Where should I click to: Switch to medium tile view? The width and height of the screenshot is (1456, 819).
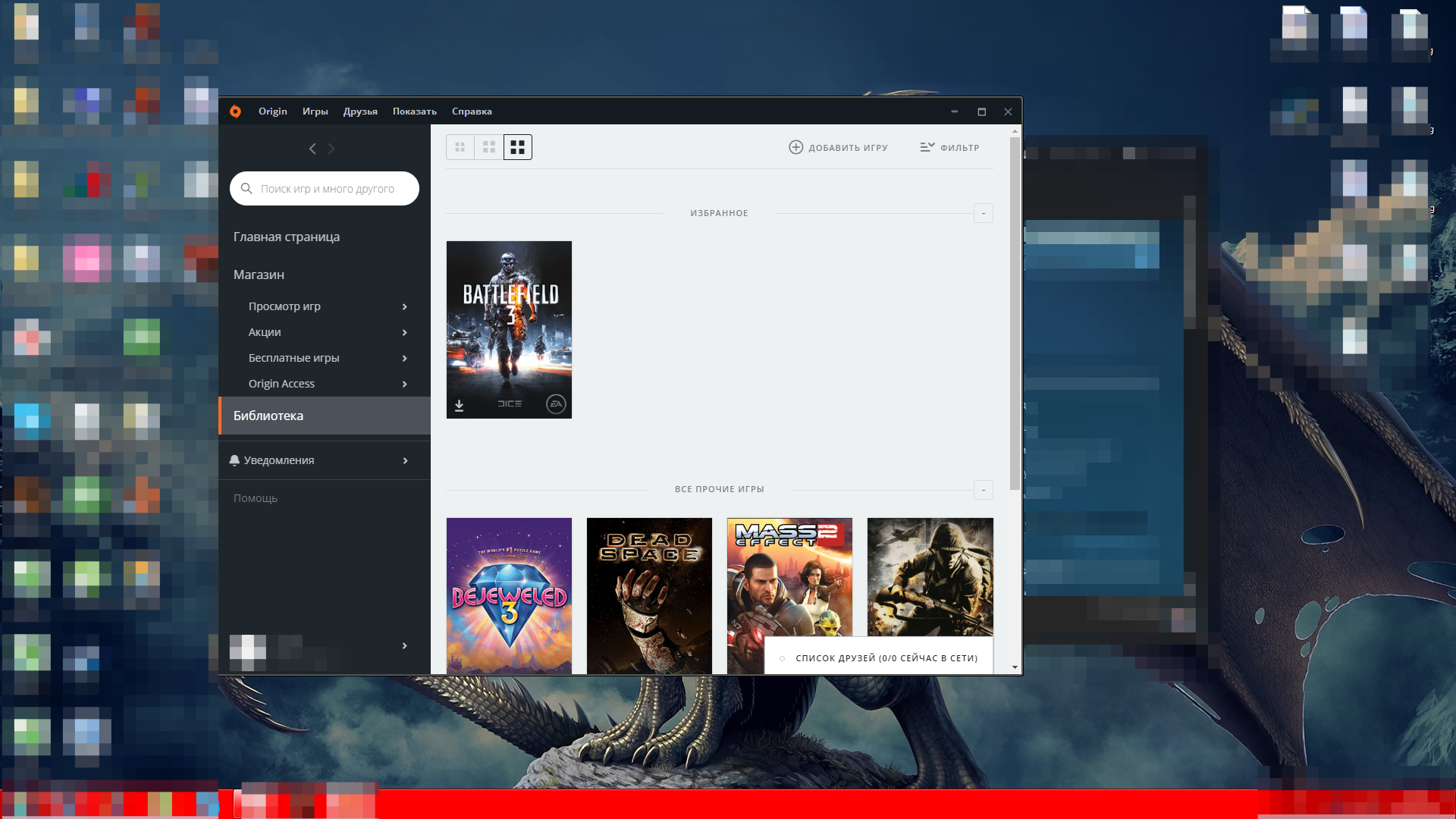point(489,147)
